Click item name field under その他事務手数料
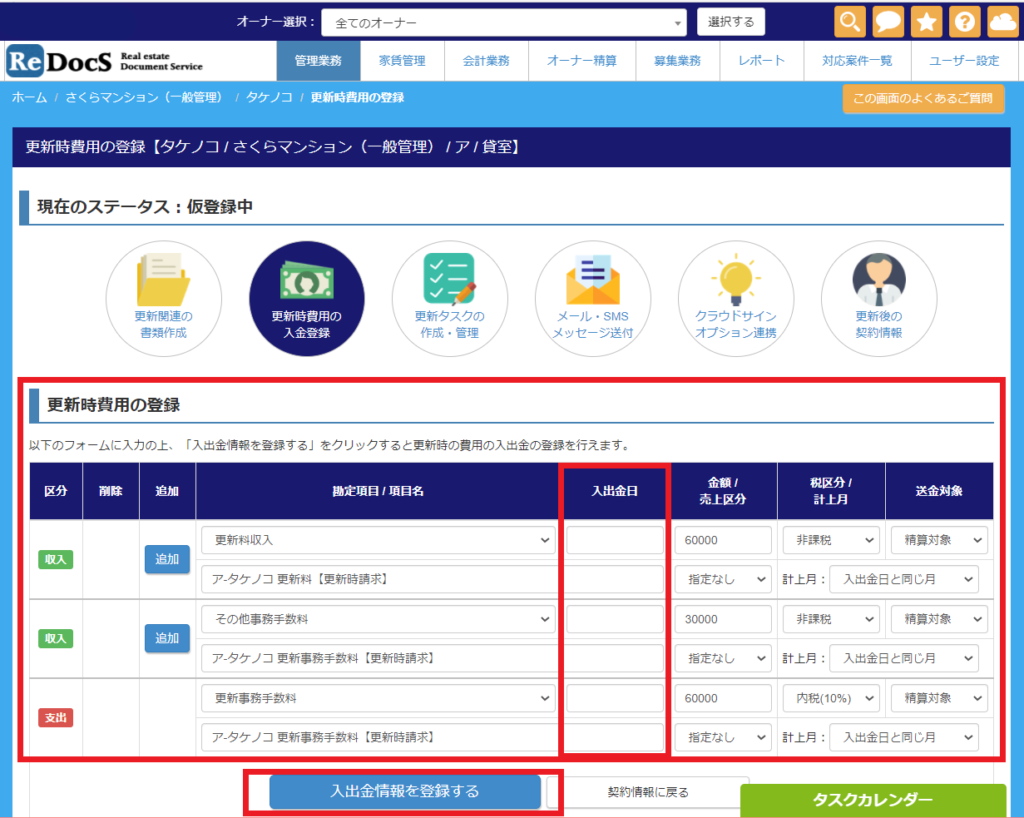The image size is (1024, 818). click(432, 658)
